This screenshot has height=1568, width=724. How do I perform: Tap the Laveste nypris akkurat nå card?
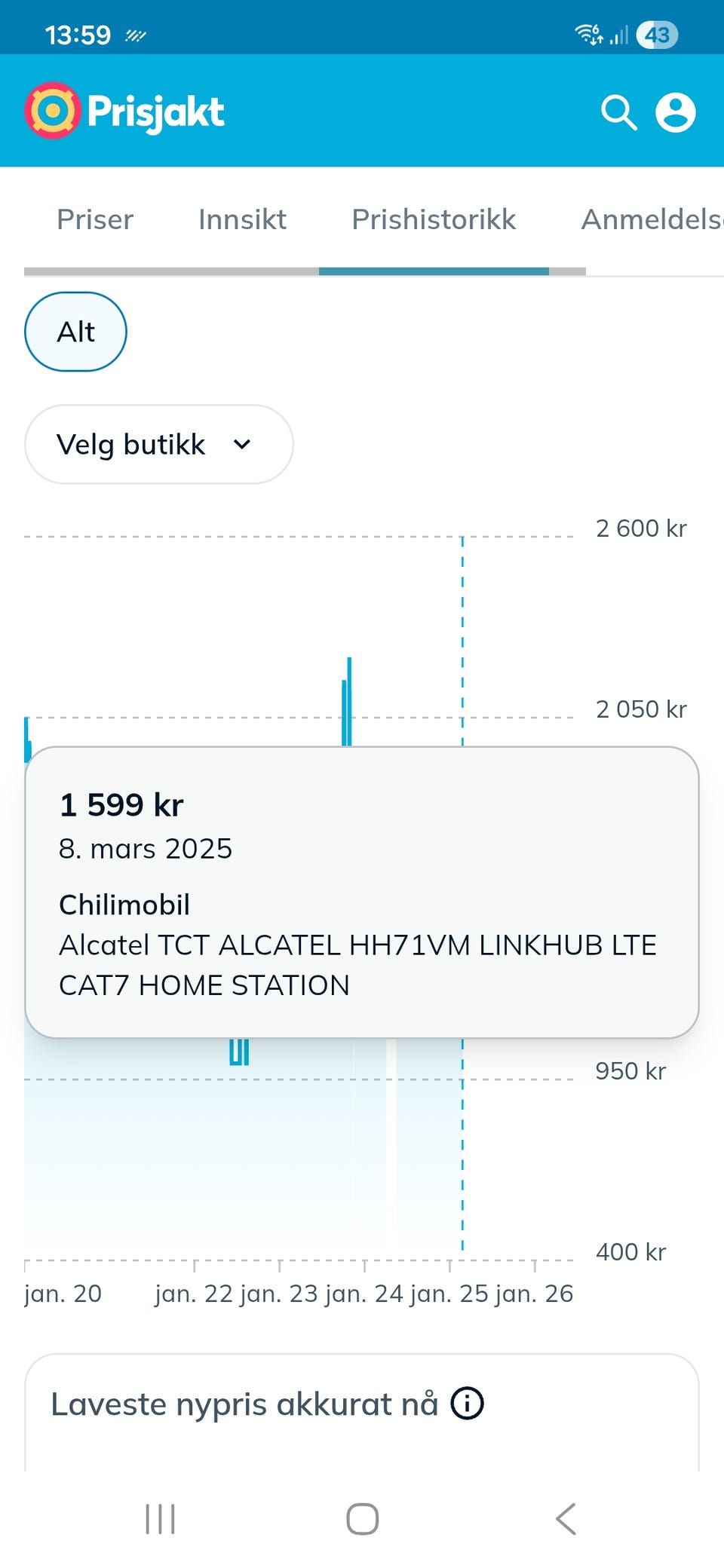(362, 1411)
